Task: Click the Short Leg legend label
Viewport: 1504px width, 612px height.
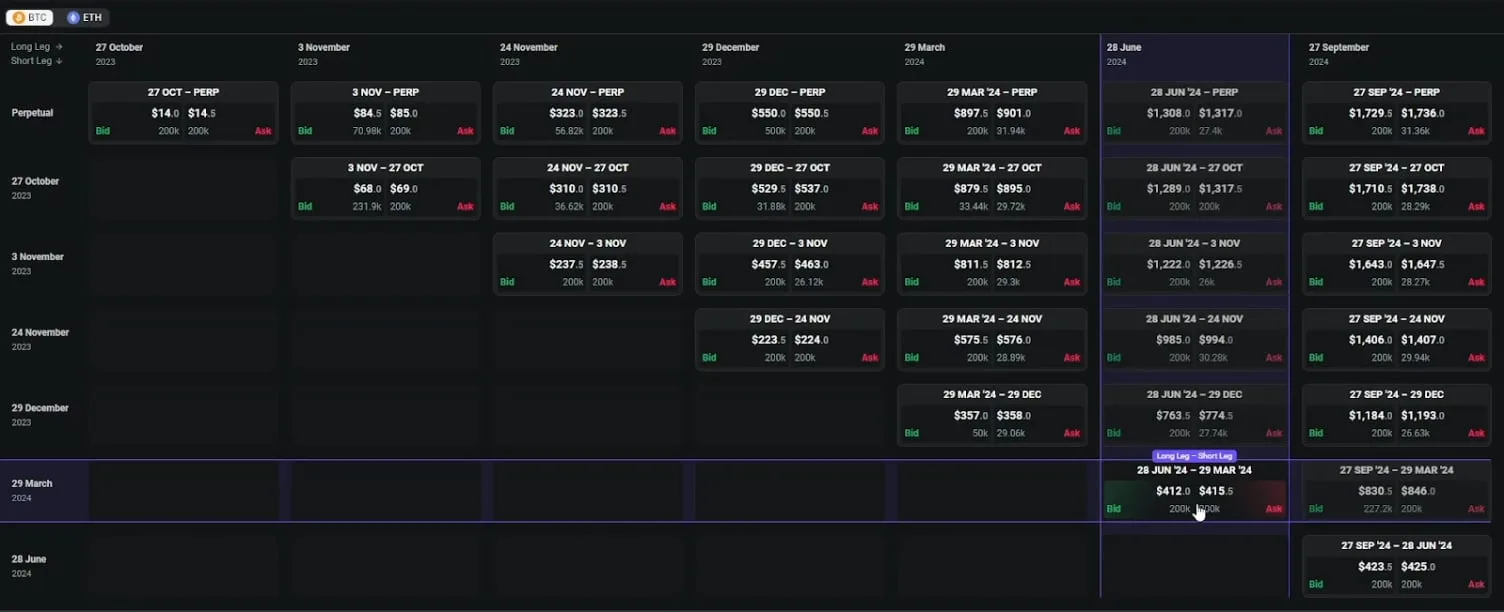Action: pyautogui.click(x=37, y=61)
